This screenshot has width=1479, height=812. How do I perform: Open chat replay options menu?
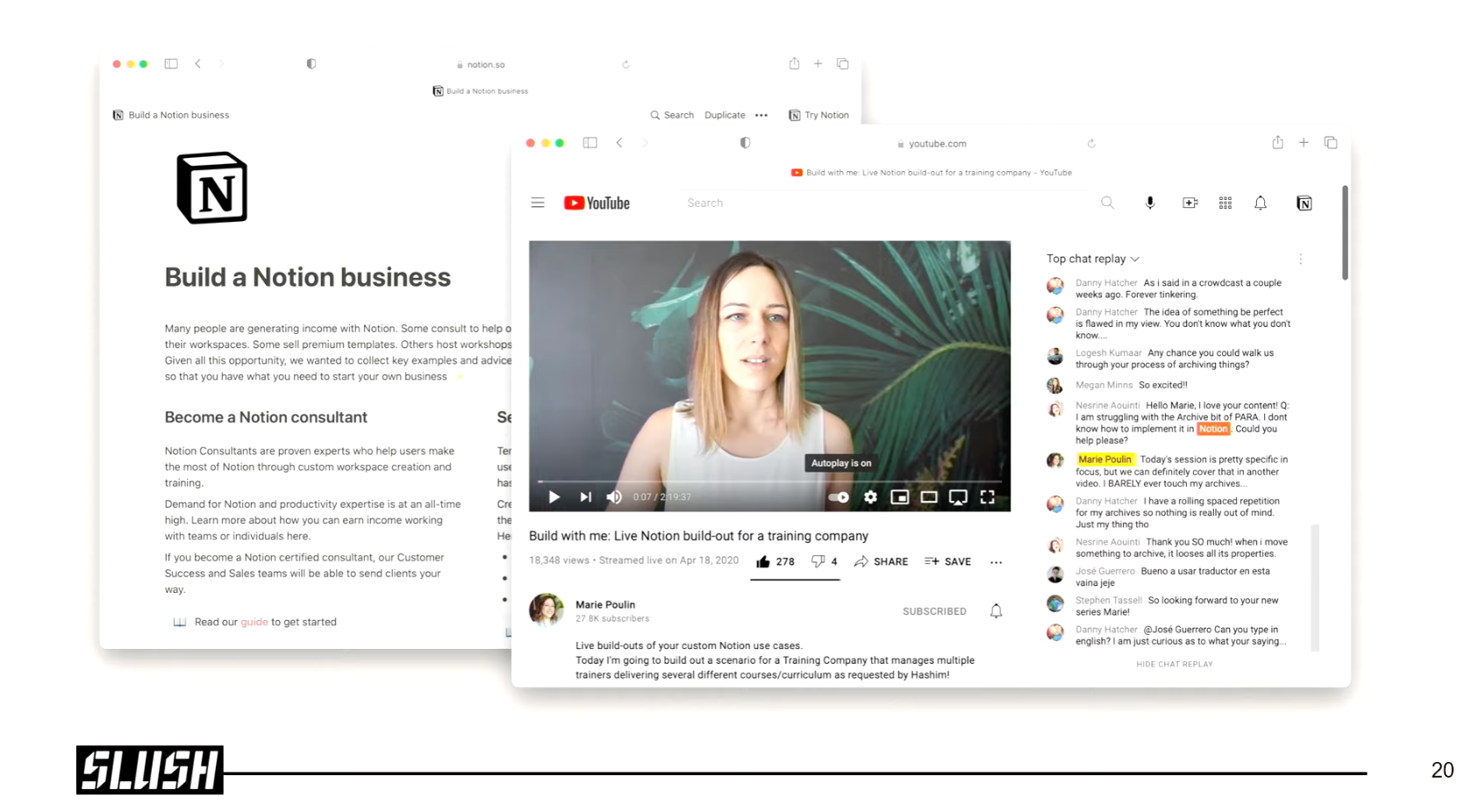[1301, 259]
